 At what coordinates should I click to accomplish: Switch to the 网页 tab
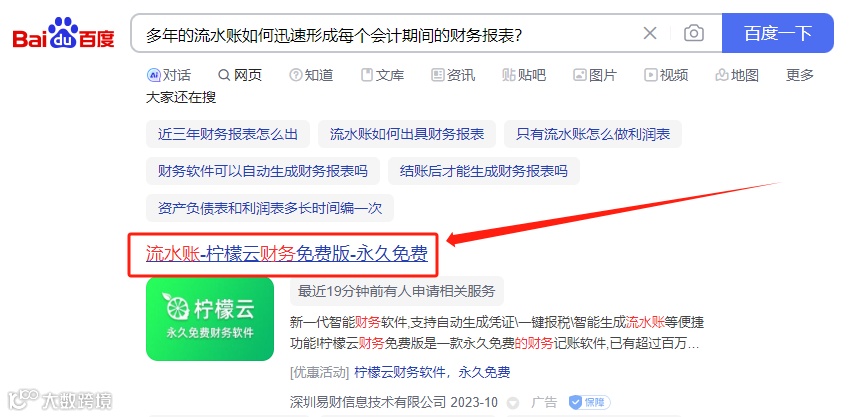pos(240,75)
